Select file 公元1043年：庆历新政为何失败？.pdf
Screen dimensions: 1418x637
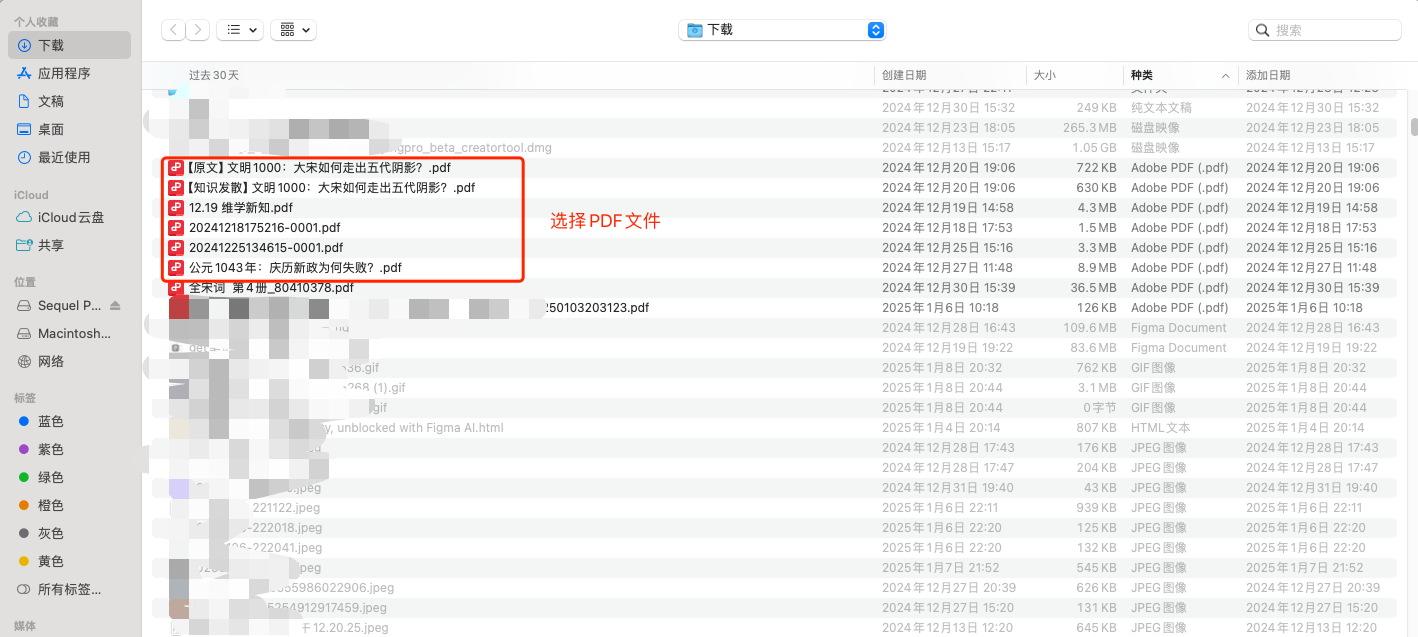[295, 268]
